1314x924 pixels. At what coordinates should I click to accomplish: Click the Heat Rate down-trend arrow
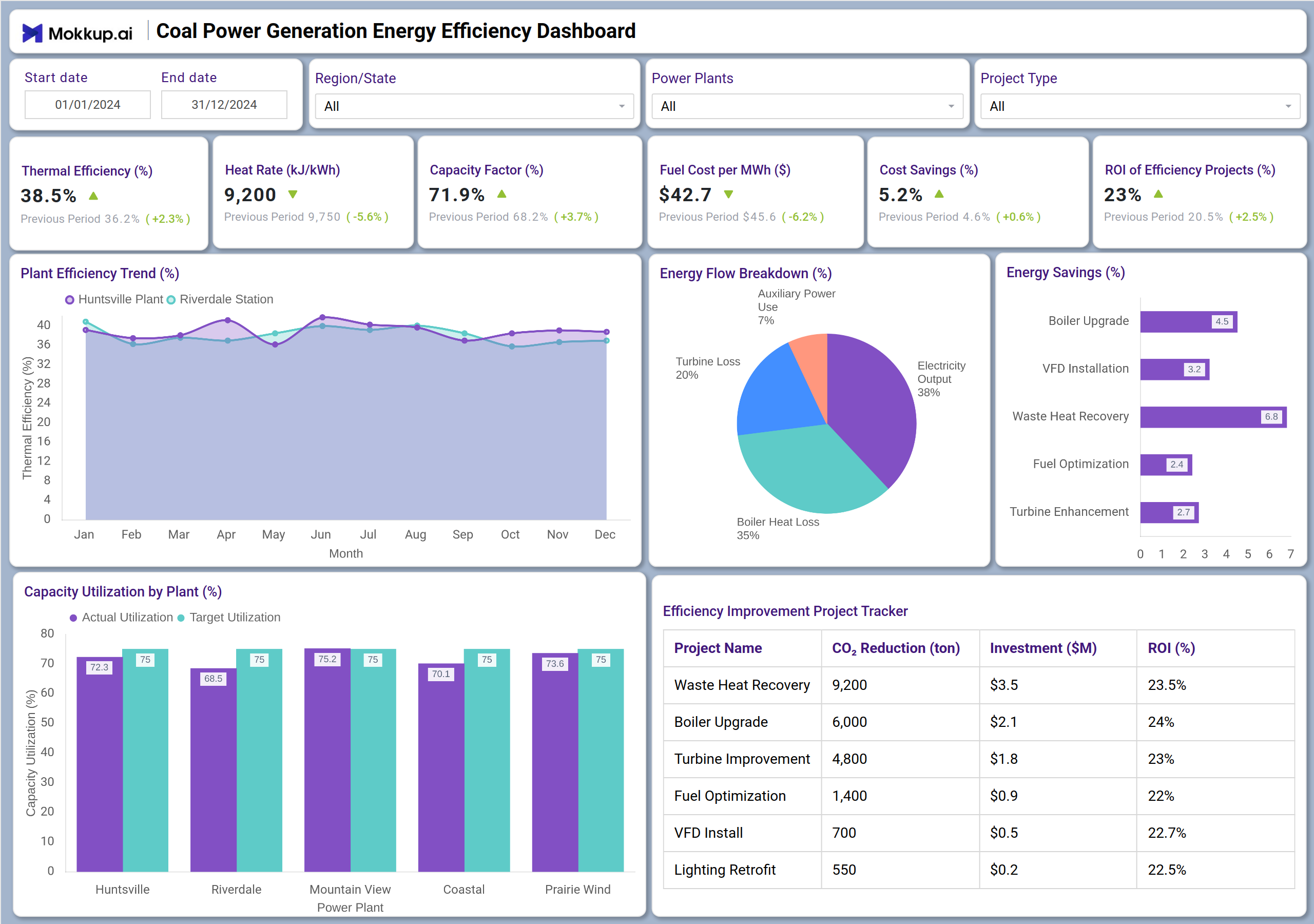click(293, 195)
